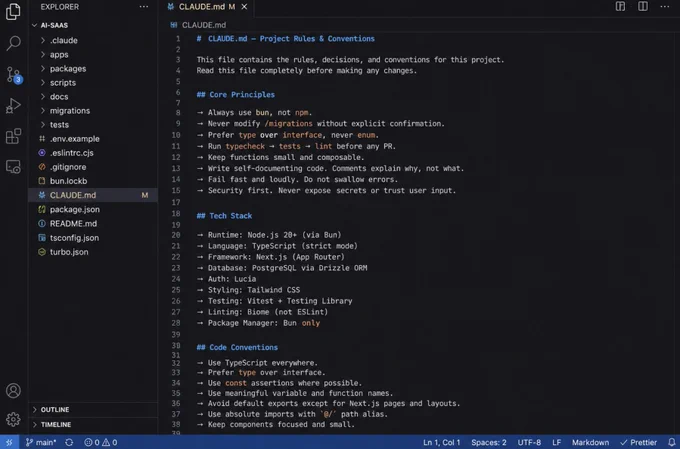Viewport: 680px width, 449px height.
Task: Change LF end of line sequence
Action: [x=556, y=442]
